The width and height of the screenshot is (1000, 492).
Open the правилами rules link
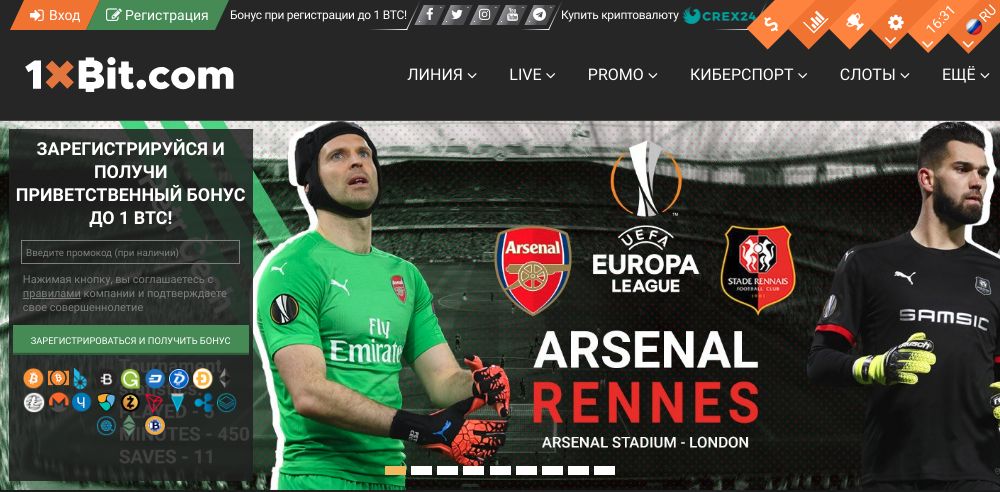(52, 294)
